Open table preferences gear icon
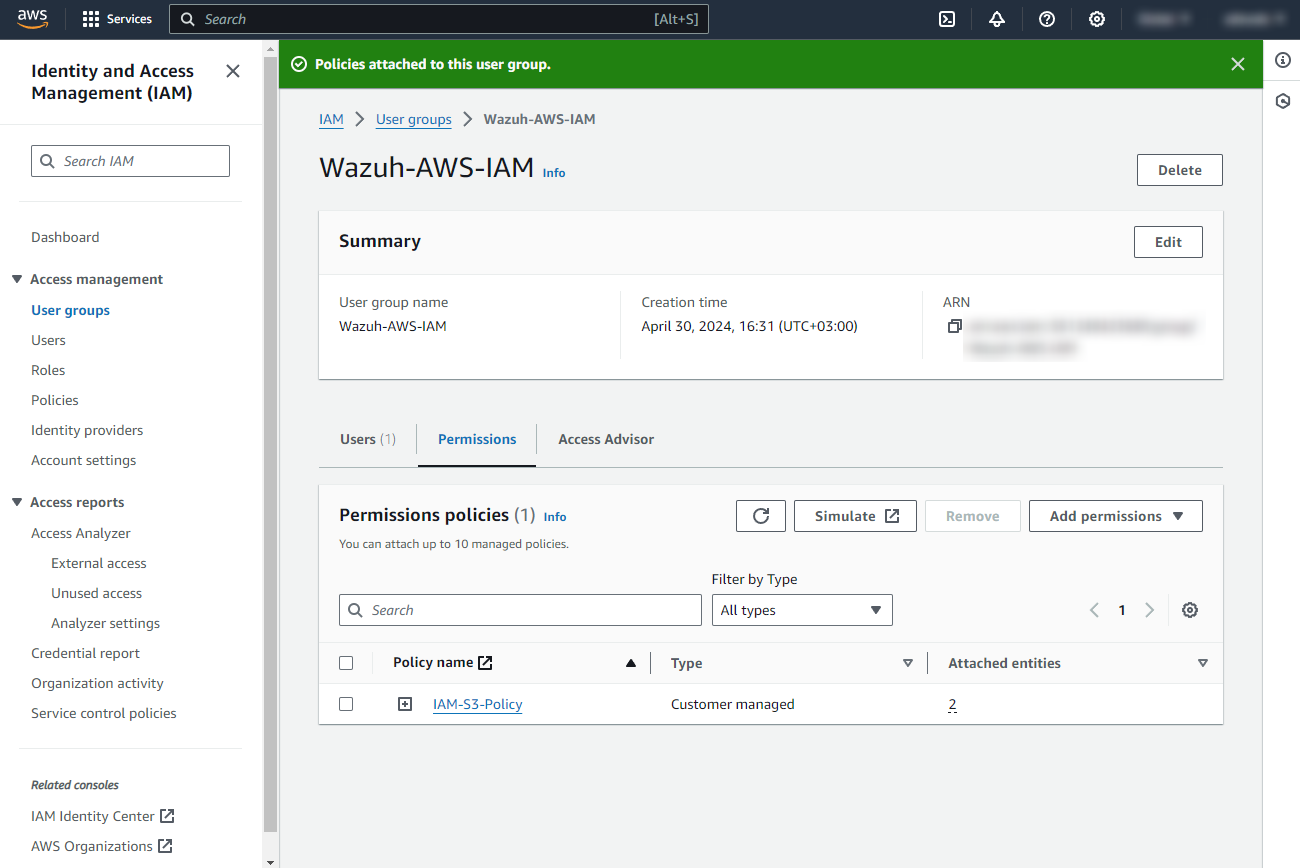The height and width of the screenshot is (868, 1300). [1190, 610]
